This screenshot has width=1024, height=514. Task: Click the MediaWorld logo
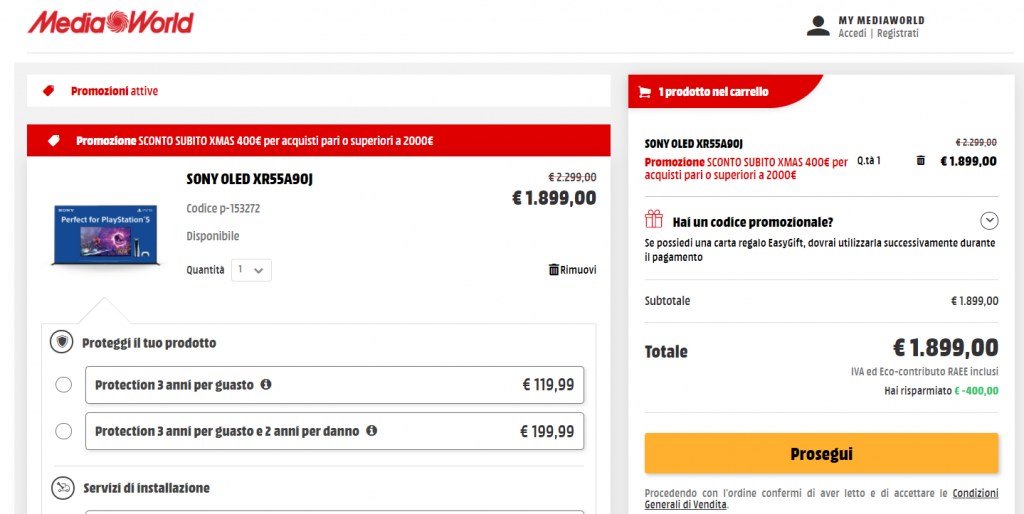111,21
